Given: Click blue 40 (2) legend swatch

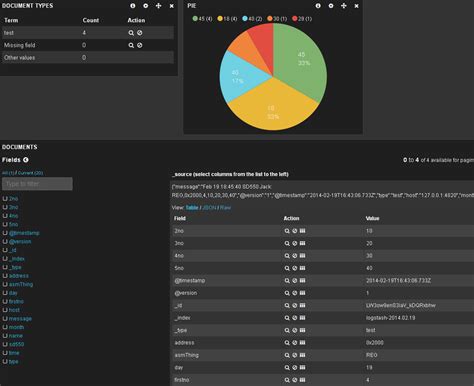Looking at the screenshot, I should (245, 19).
